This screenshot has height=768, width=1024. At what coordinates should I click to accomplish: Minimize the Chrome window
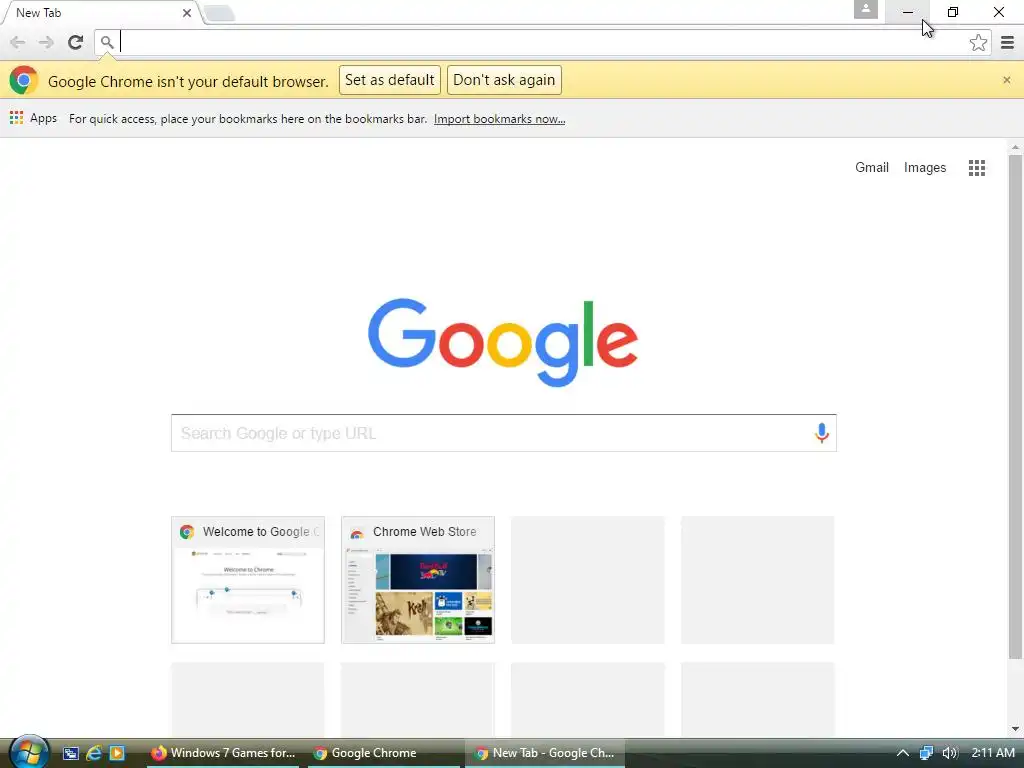908,12
